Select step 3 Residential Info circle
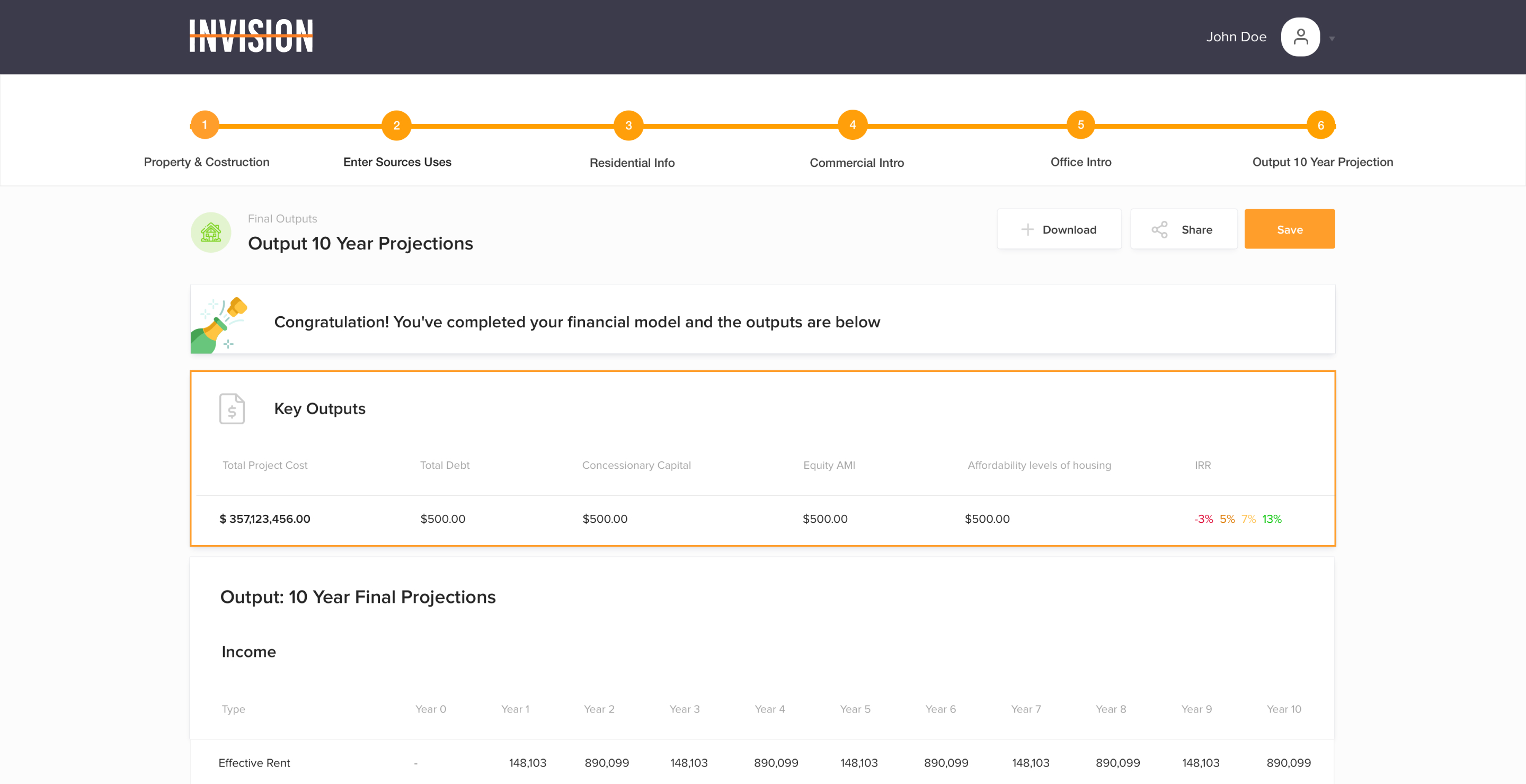This screenshot has height=784, width=1526. point(628,126)
